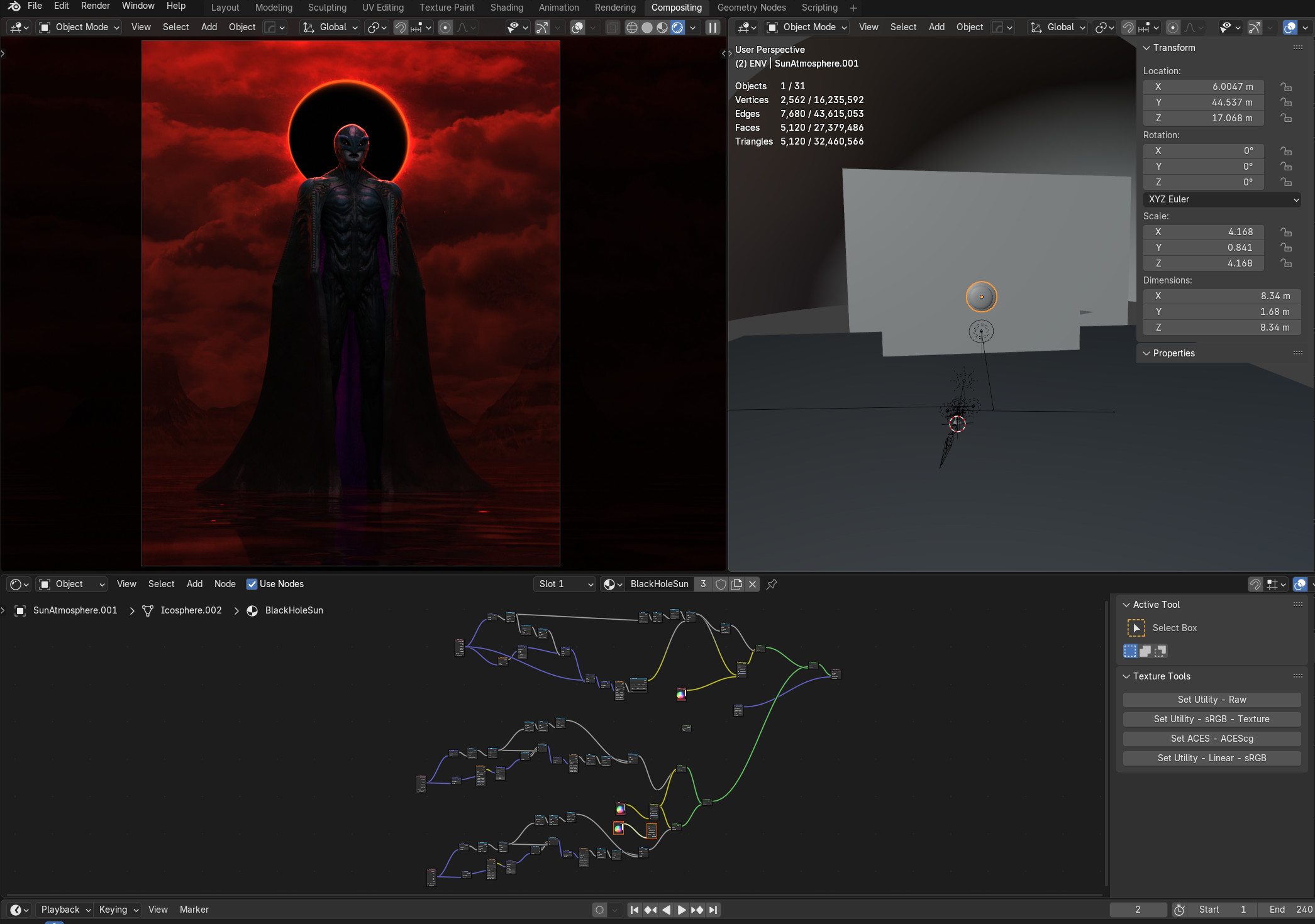Switch to the Geometry Nodes workspace tab
The height and width of the screenshot is (924, 1315).
click(751, 8)
